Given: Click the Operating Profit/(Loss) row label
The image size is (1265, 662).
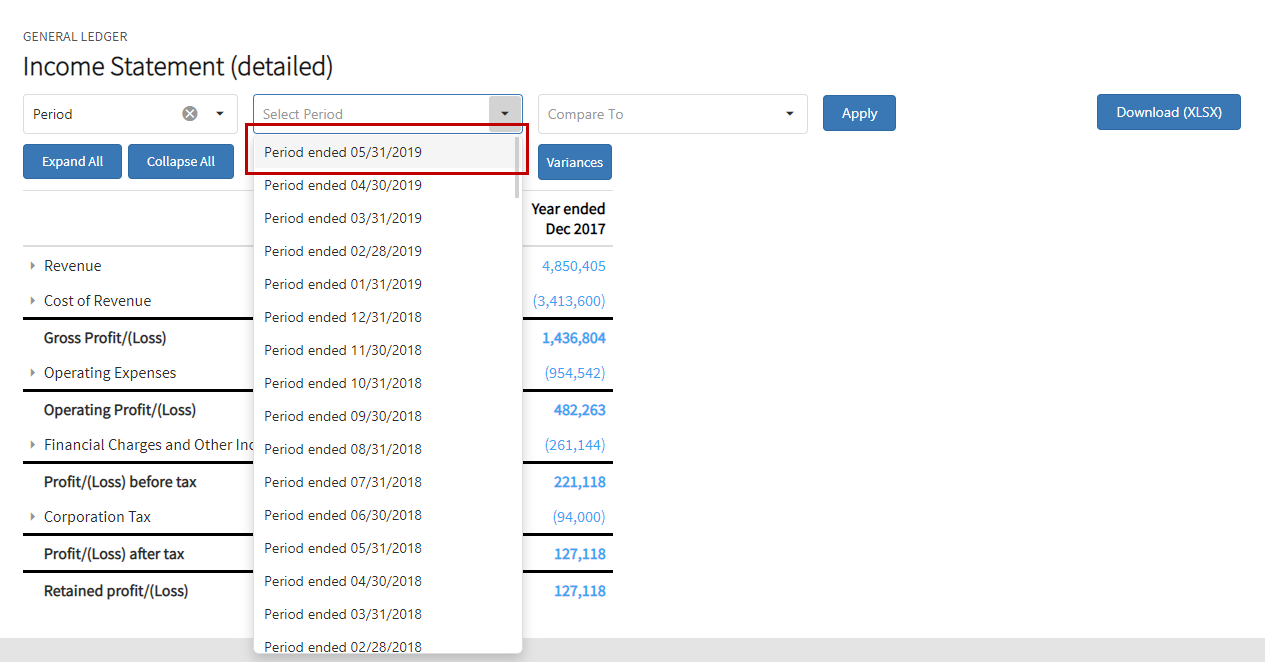Looking at the screenshot, I should tap(120, 410).
